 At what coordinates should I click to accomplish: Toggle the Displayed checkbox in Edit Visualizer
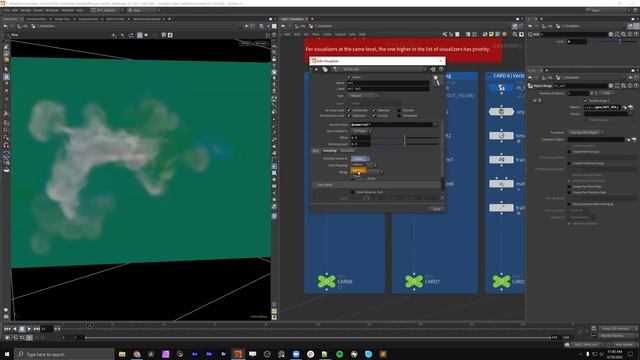tap(349, 116)
